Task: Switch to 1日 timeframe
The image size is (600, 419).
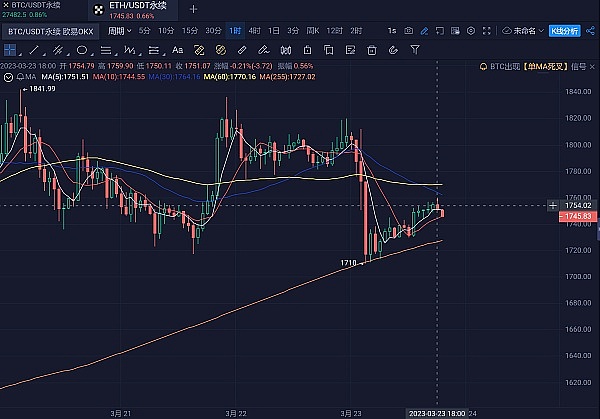Action: tap(274, 31)
